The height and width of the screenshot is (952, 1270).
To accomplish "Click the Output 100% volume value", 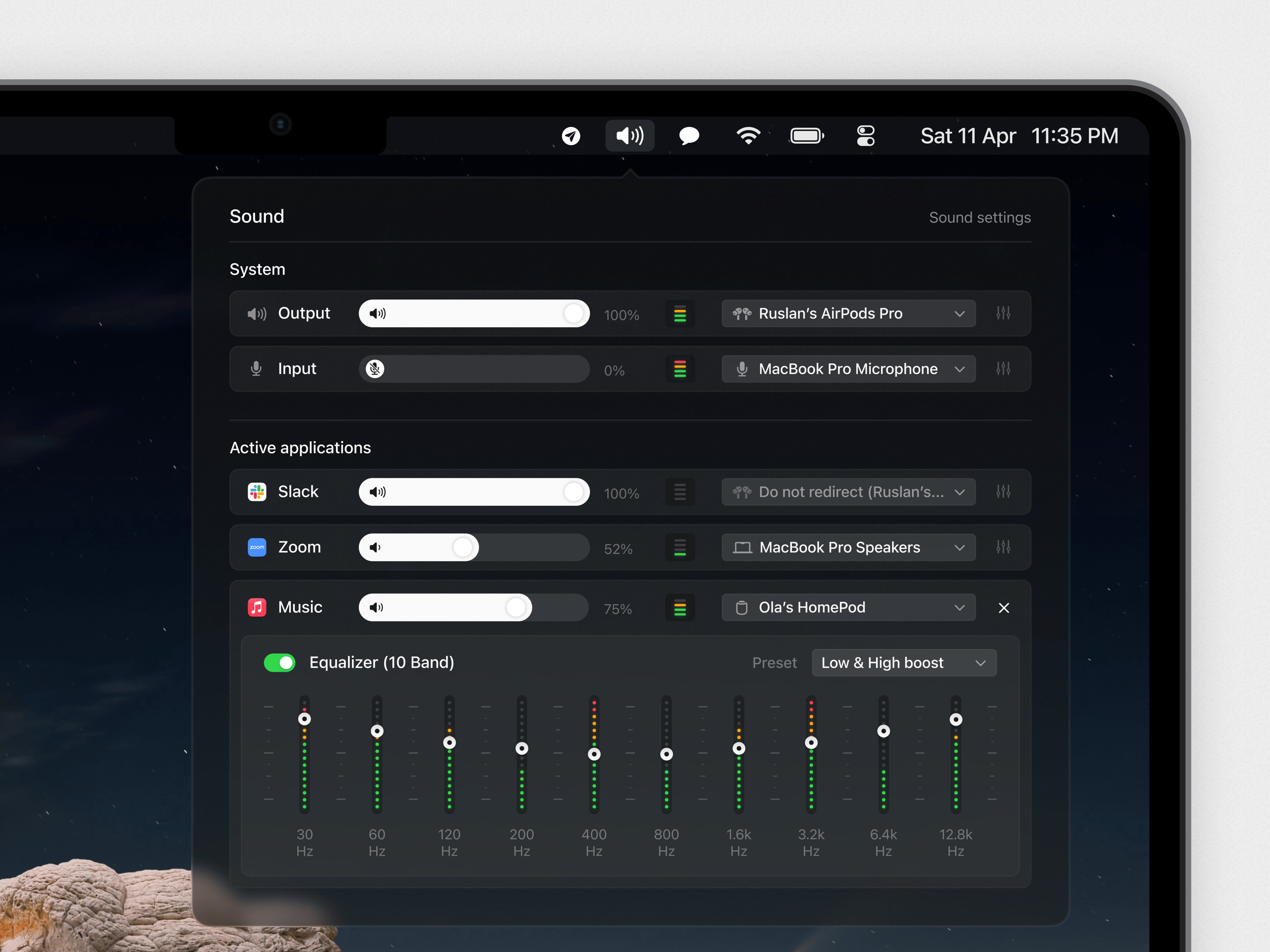I will 621,315.
